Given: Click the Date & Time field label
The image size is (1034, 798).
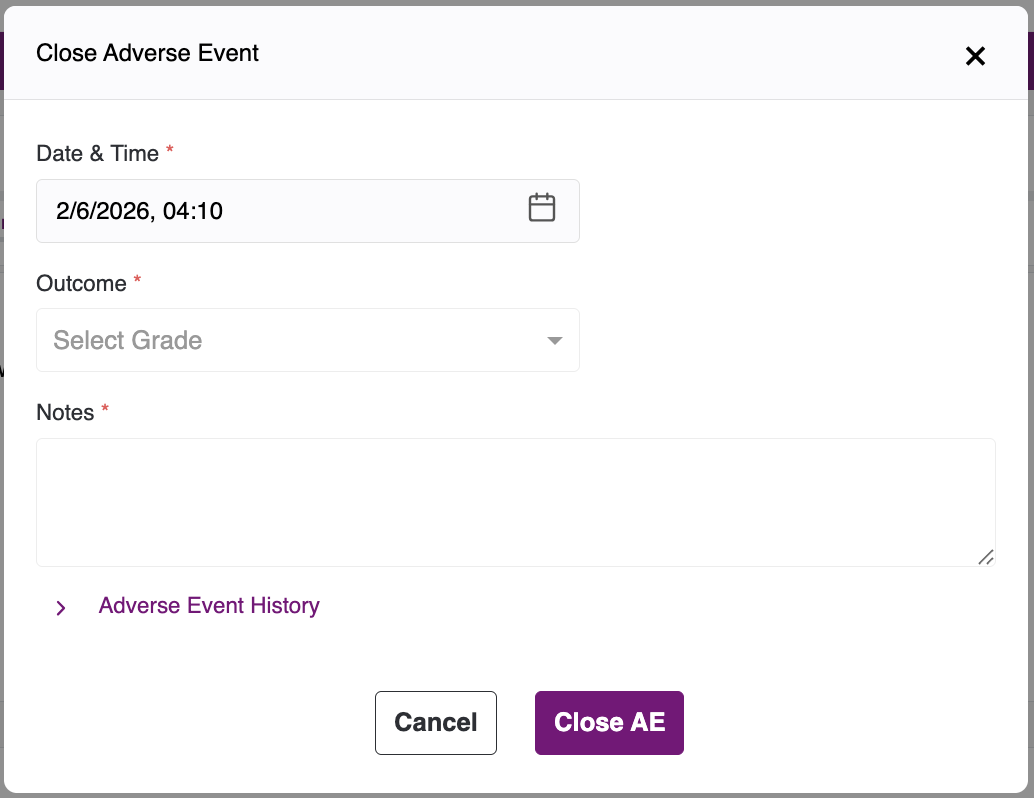Looking at the screenshot, I should click(97, 154).
